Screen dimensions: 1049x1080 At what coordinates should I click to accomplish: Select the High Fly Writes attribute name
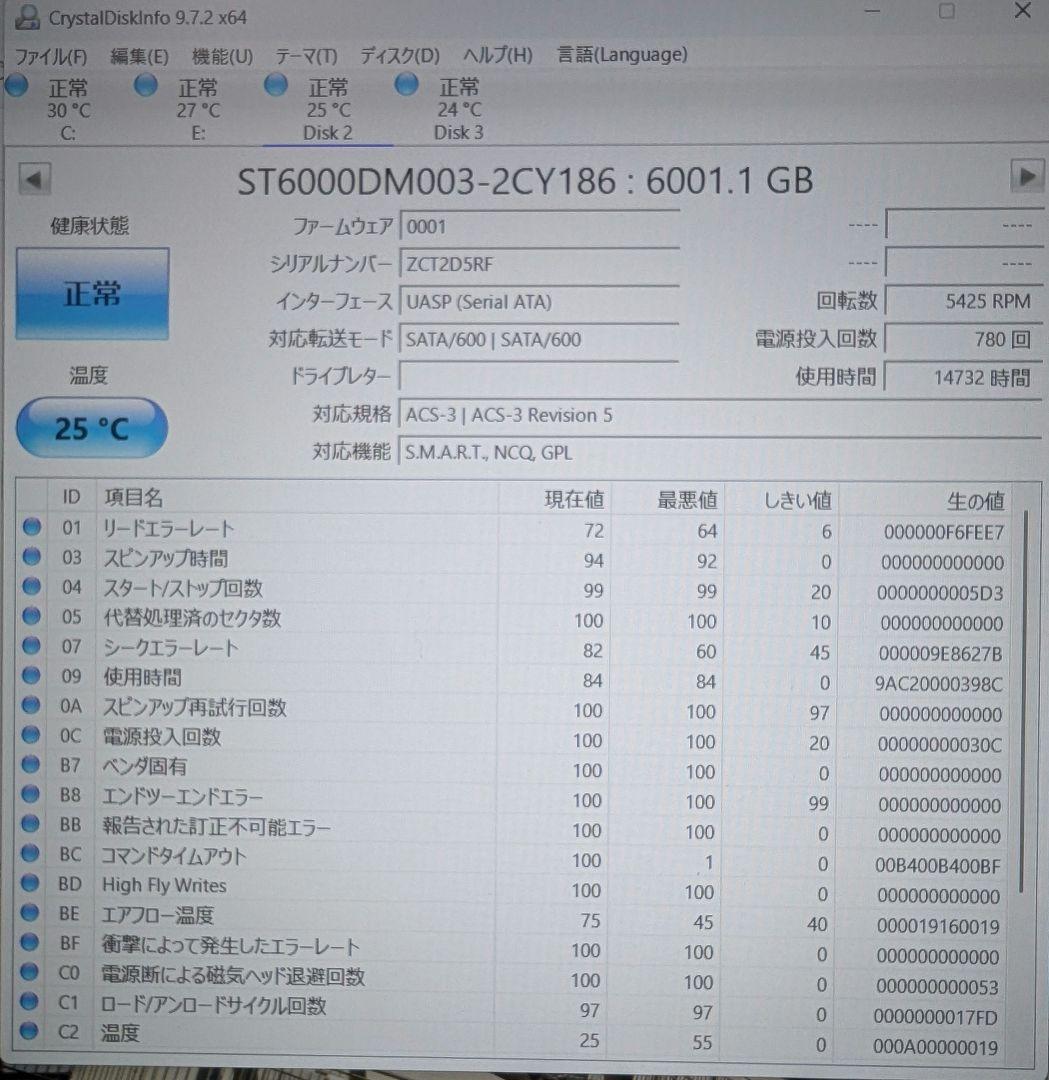(x=164, y=885)
